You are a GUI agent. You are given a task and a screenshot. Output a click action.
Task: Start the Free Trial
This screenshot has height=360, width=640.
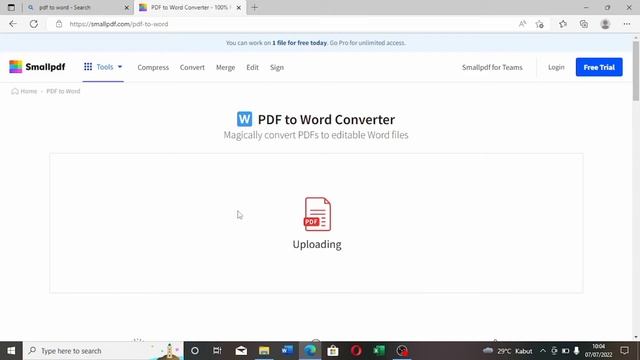click(599, 67)
